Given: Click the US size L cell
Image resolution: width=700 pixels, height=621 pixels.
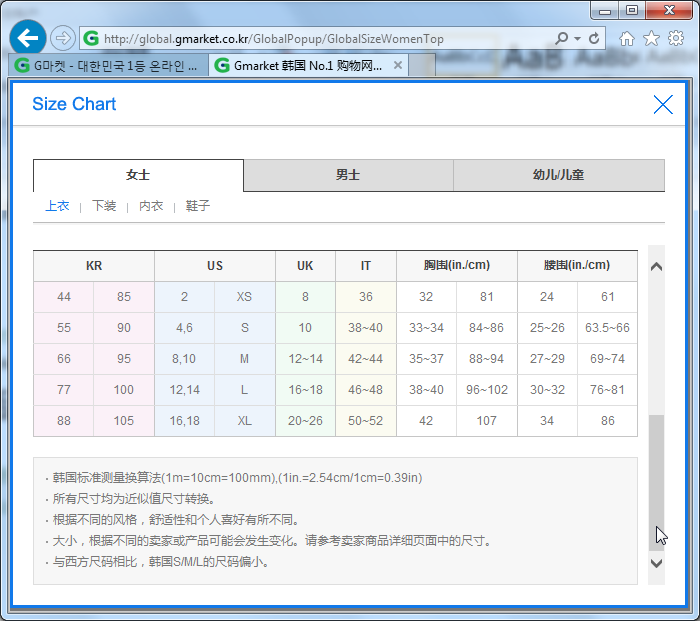Looking at the screenshot, I should [245, 390].
